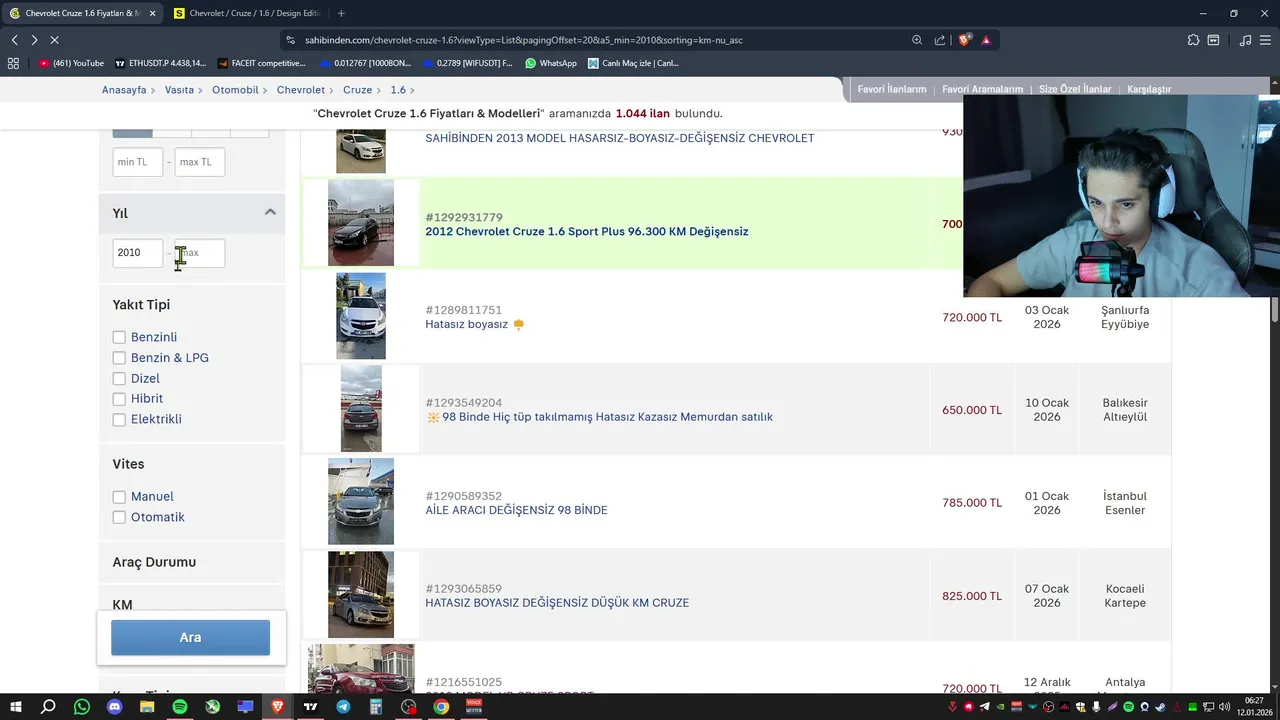The image size is (1280, 720).
Task: Open the zoom magnifier in the address bar
Action: tap(917, 40)
